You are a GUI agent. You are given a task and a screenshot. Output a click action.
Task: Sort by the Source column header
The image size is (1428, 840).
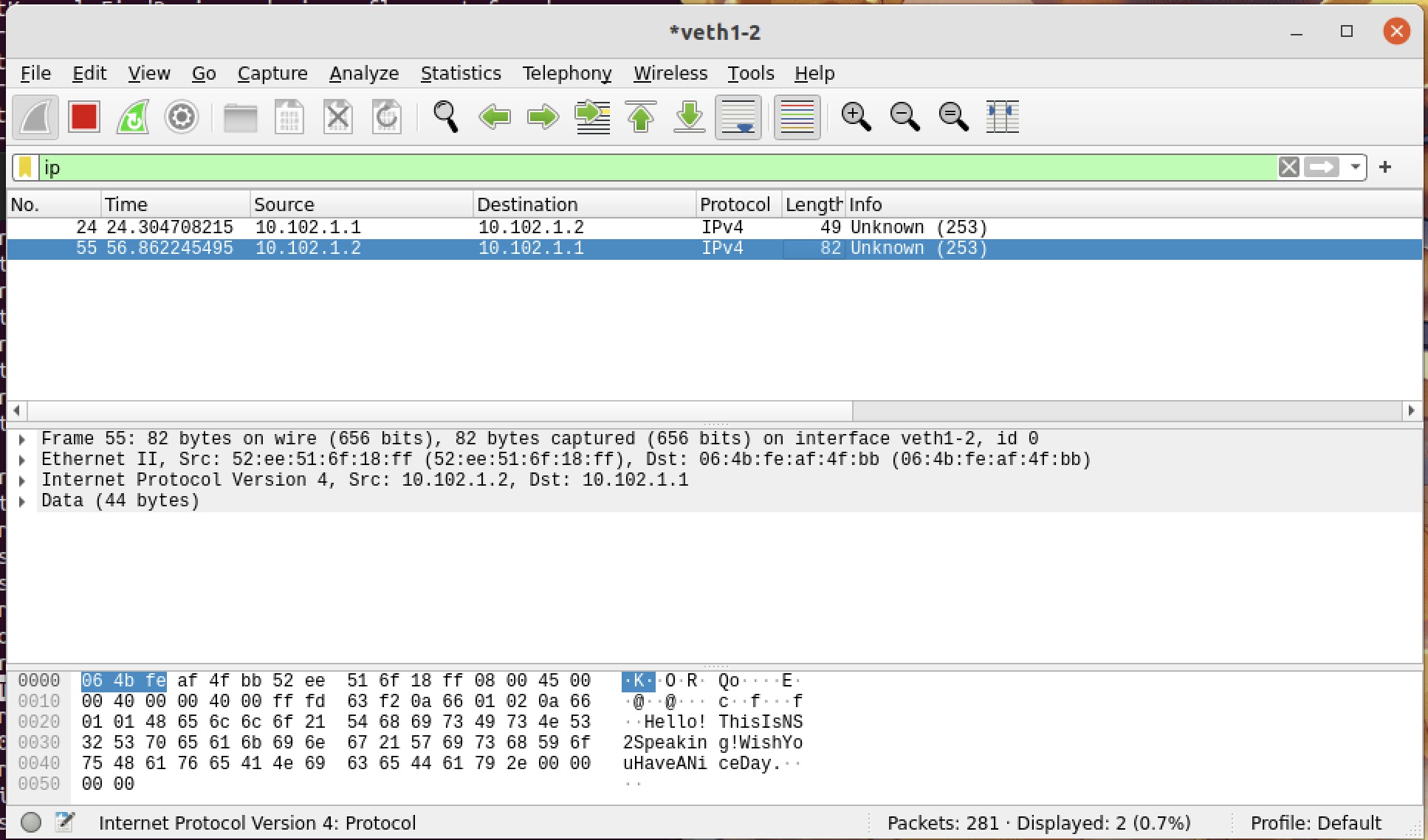[x=361, y=204]
